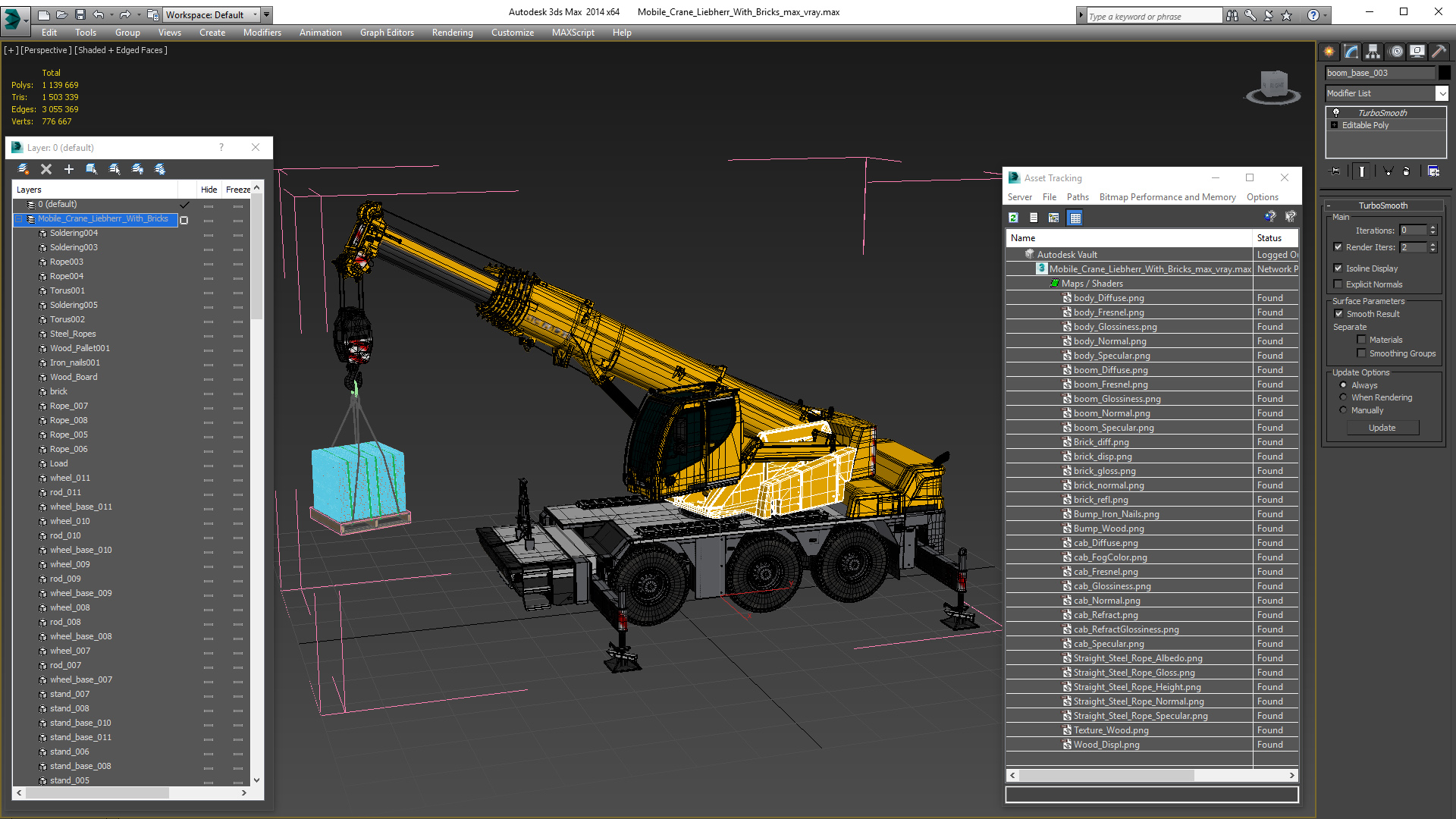1456x819 pixels.
Task: Open the Motion command panel tab
Action: point(1395,52)
